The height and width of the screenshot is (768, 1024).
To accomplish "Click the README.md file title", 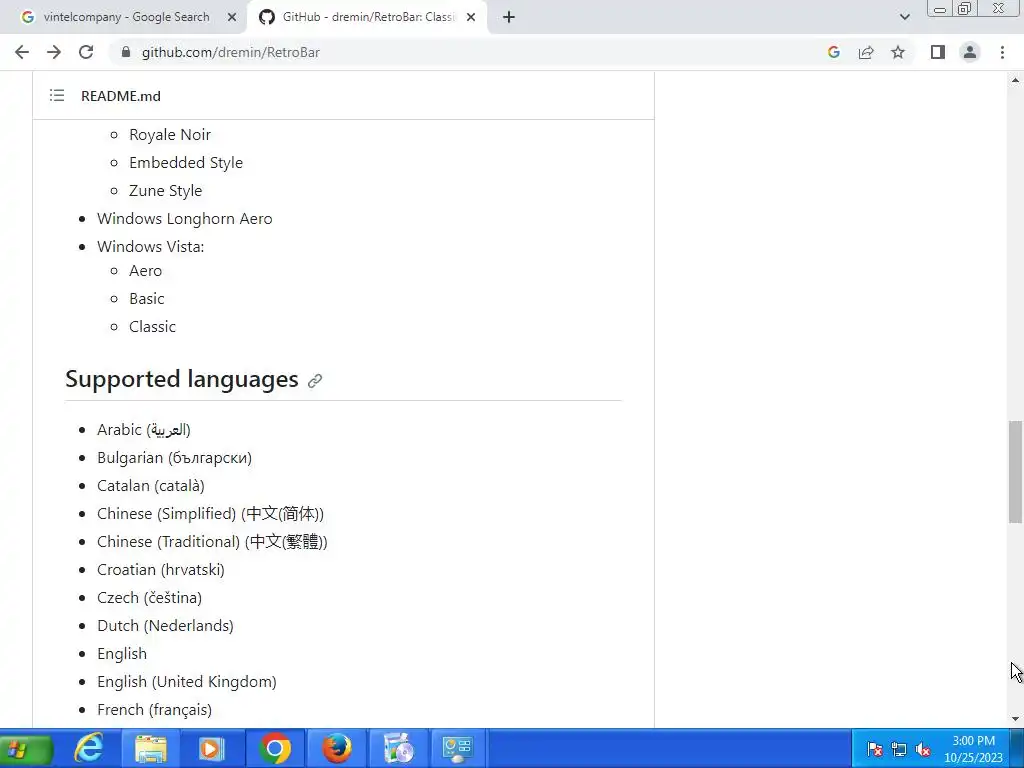I will coord(121,96).
